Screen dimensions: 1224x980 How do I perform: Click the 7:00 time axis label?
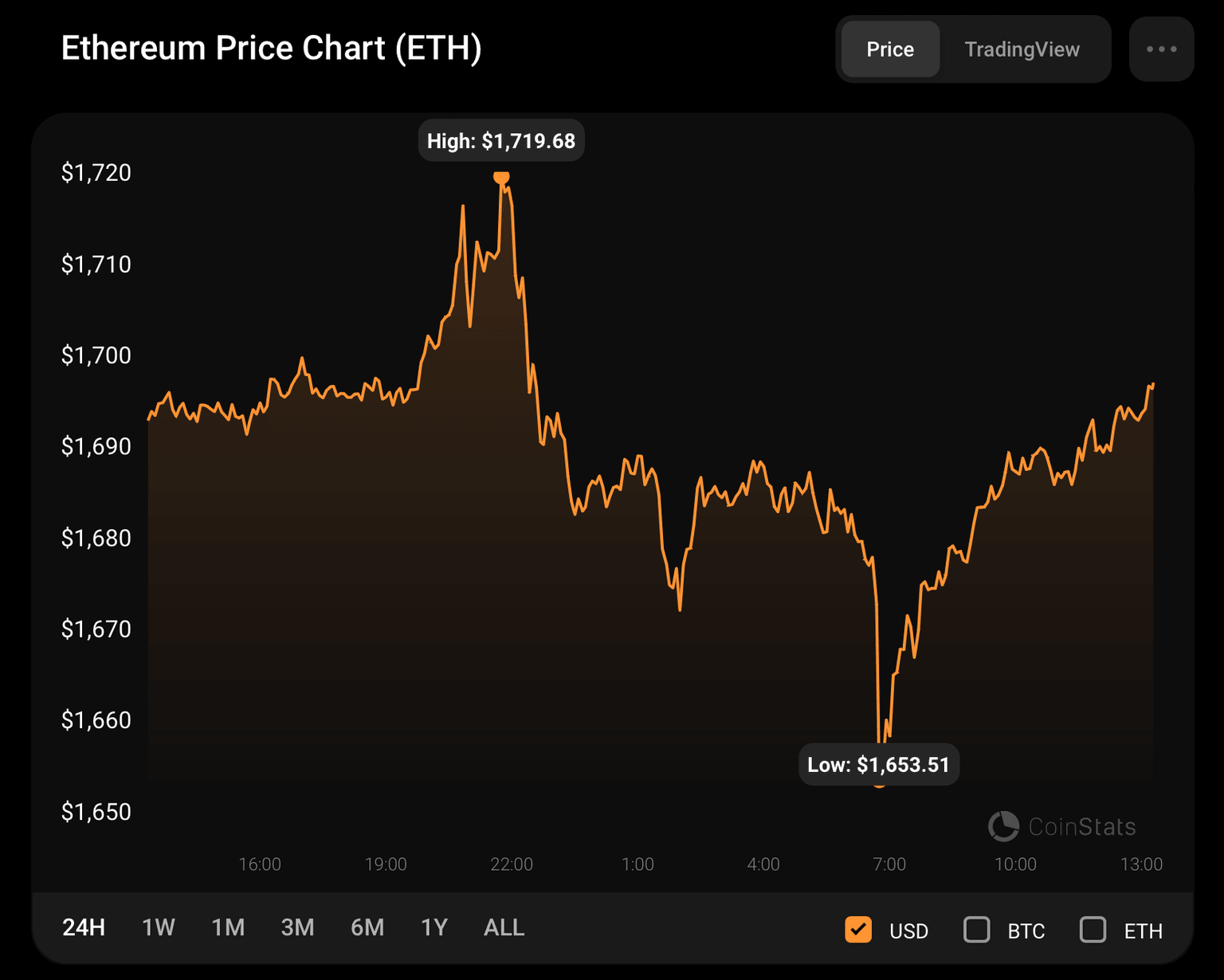889,864
